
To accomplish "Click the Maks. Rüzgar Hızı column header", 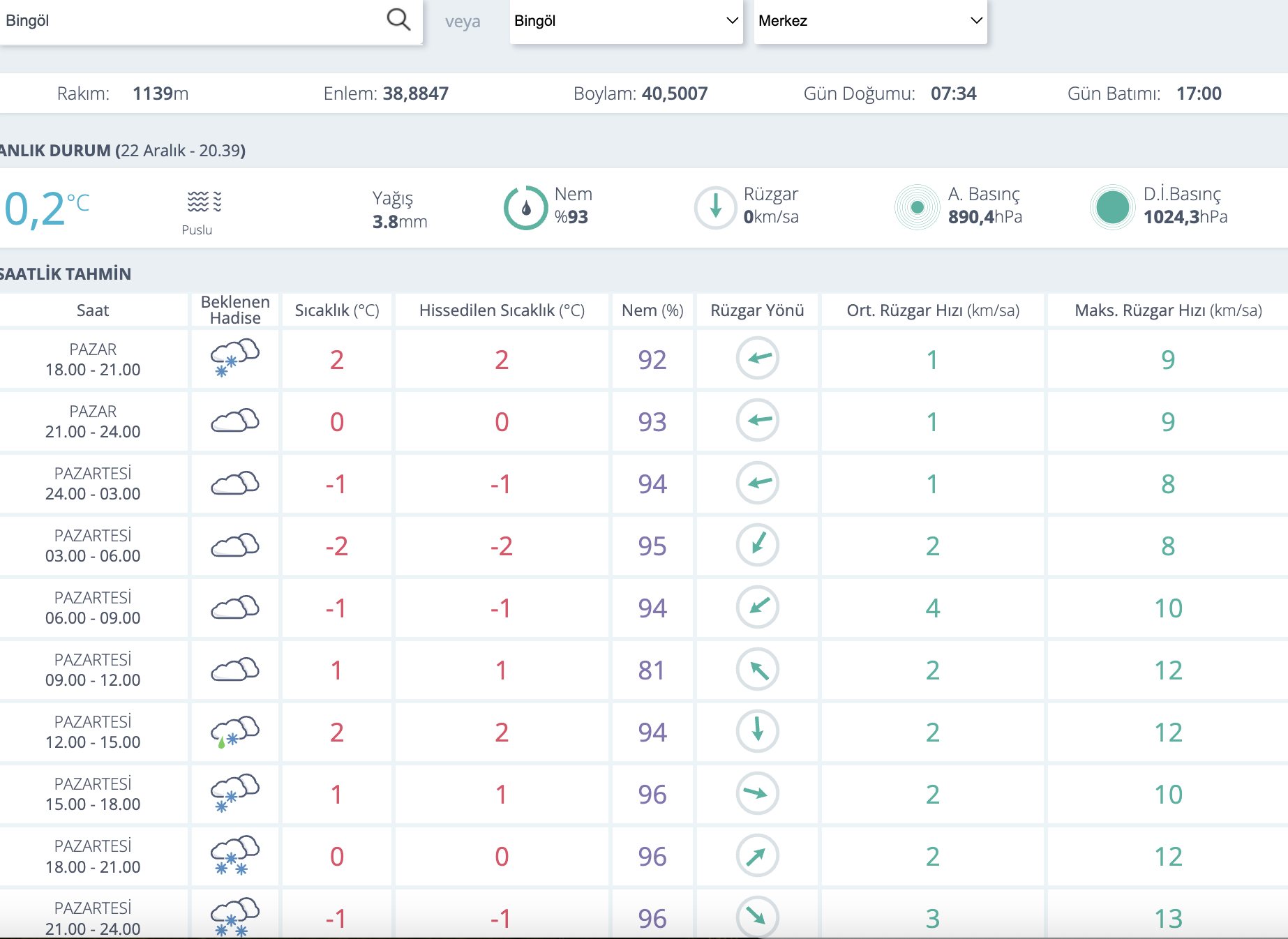I will pos(1168,310).
